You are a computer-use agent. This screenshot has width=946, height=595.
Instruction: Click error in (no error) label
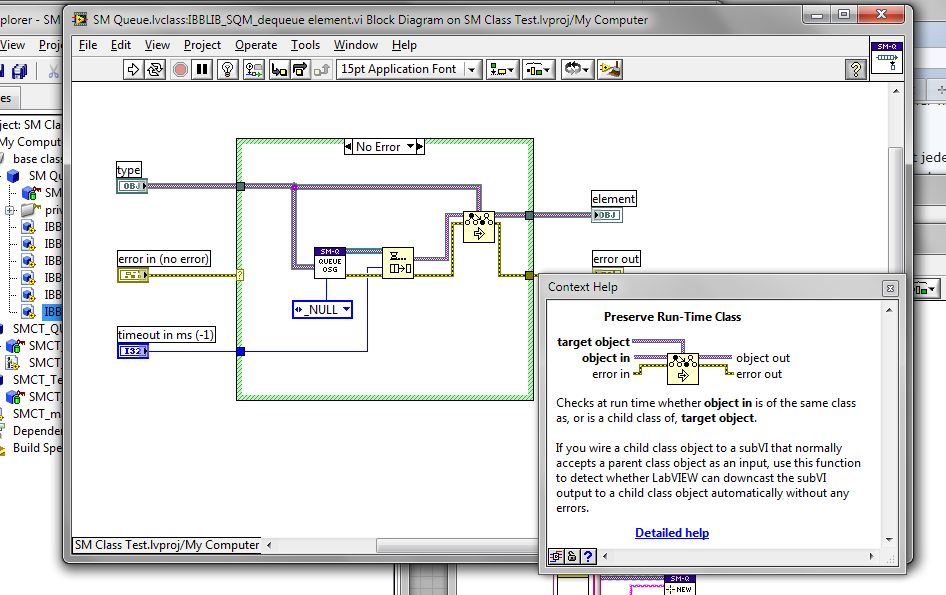click(163, 259)
